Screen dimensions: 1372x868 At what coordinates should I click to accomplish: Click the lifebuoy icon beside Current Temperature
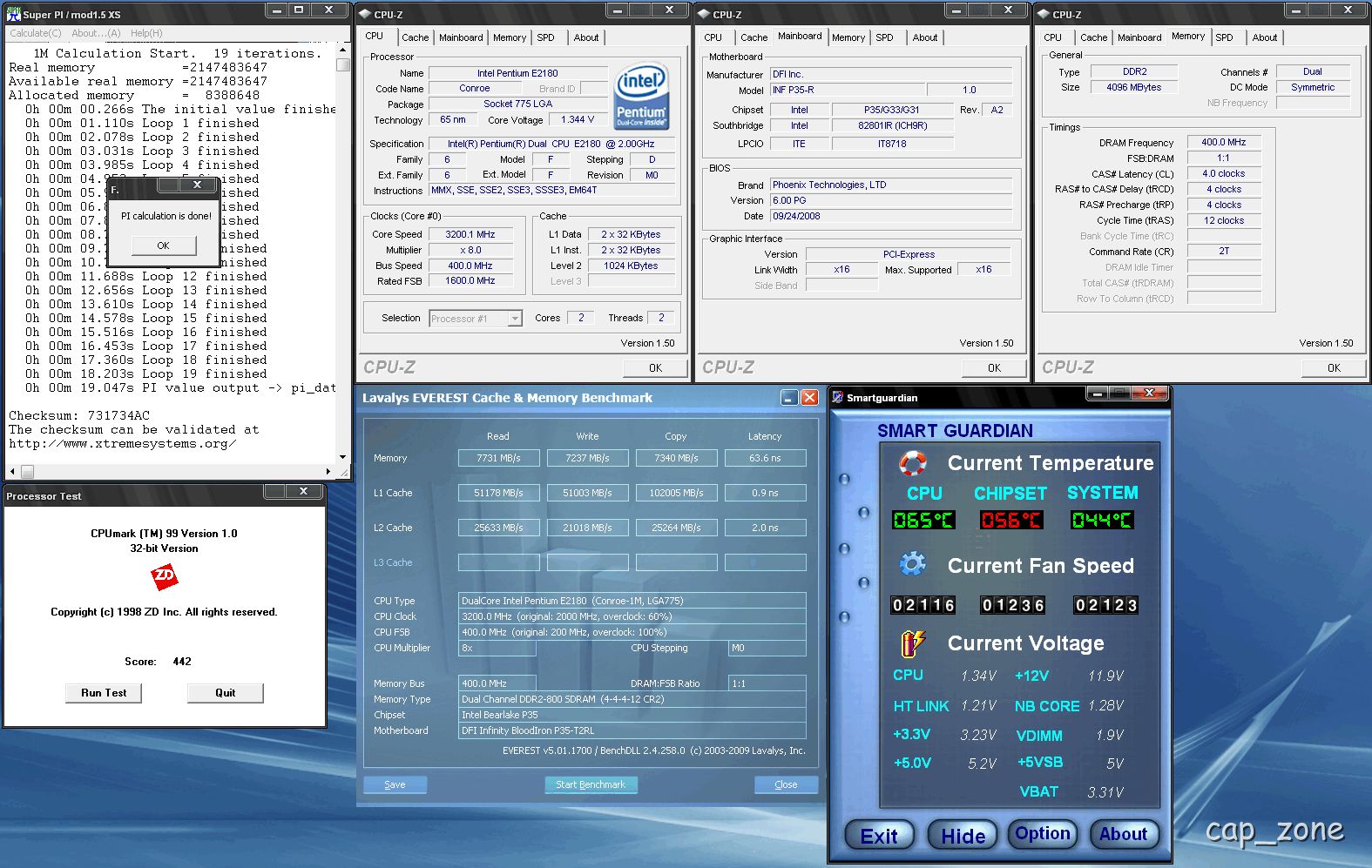point(912,463)
